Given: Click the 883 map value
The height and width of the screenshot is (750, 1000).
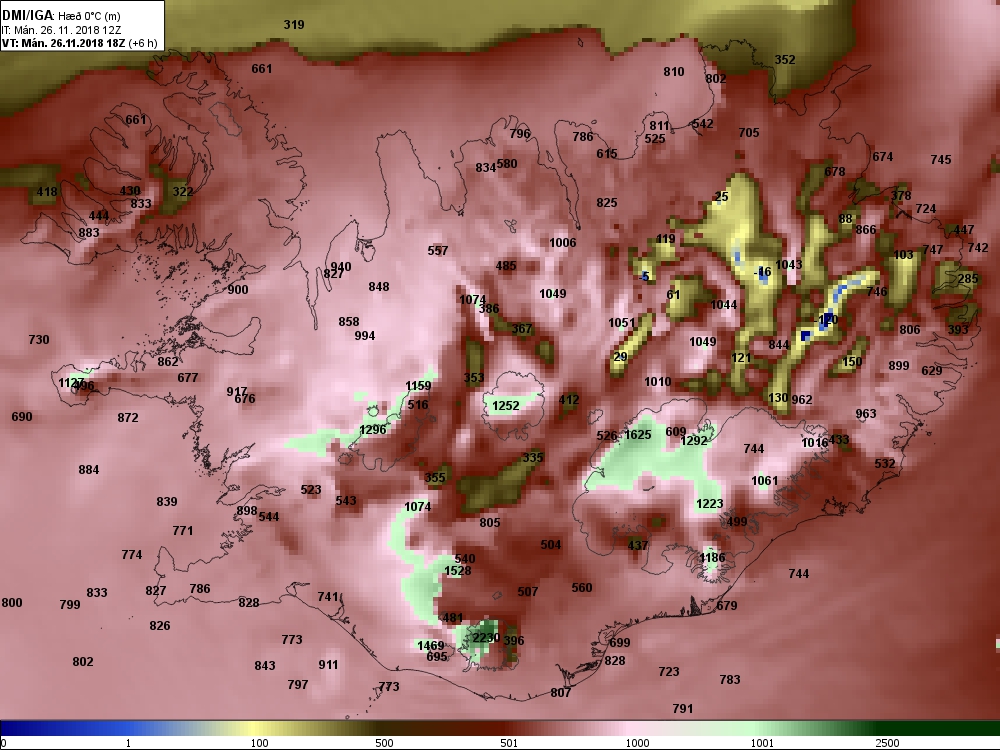Looking at the screenshot, I should [x=89, y=233].
